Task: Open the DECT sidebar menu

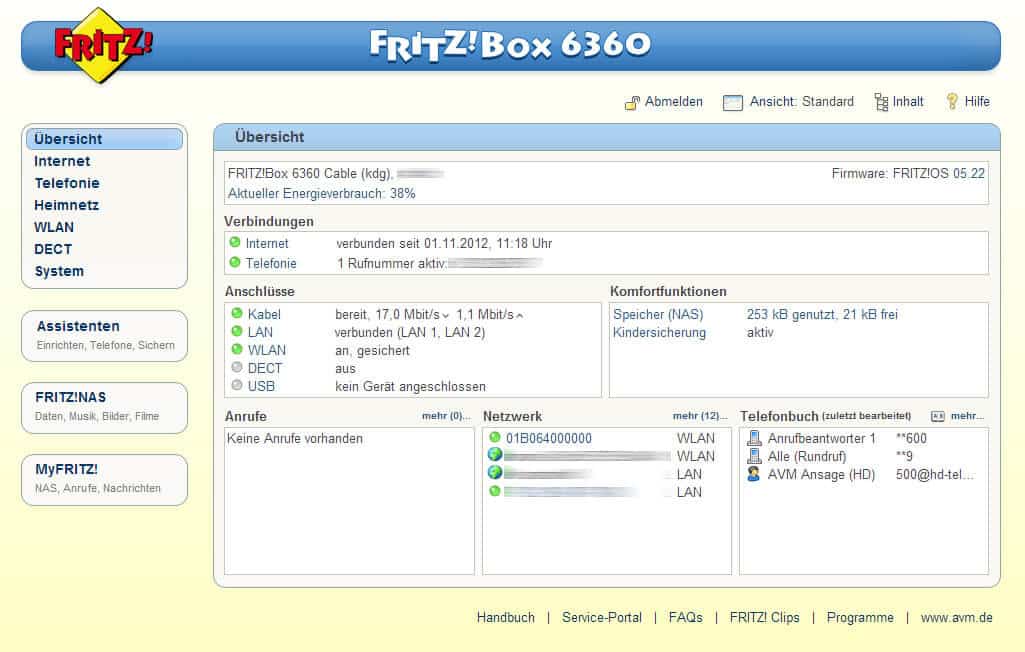Action: click(x=53, y=249)
